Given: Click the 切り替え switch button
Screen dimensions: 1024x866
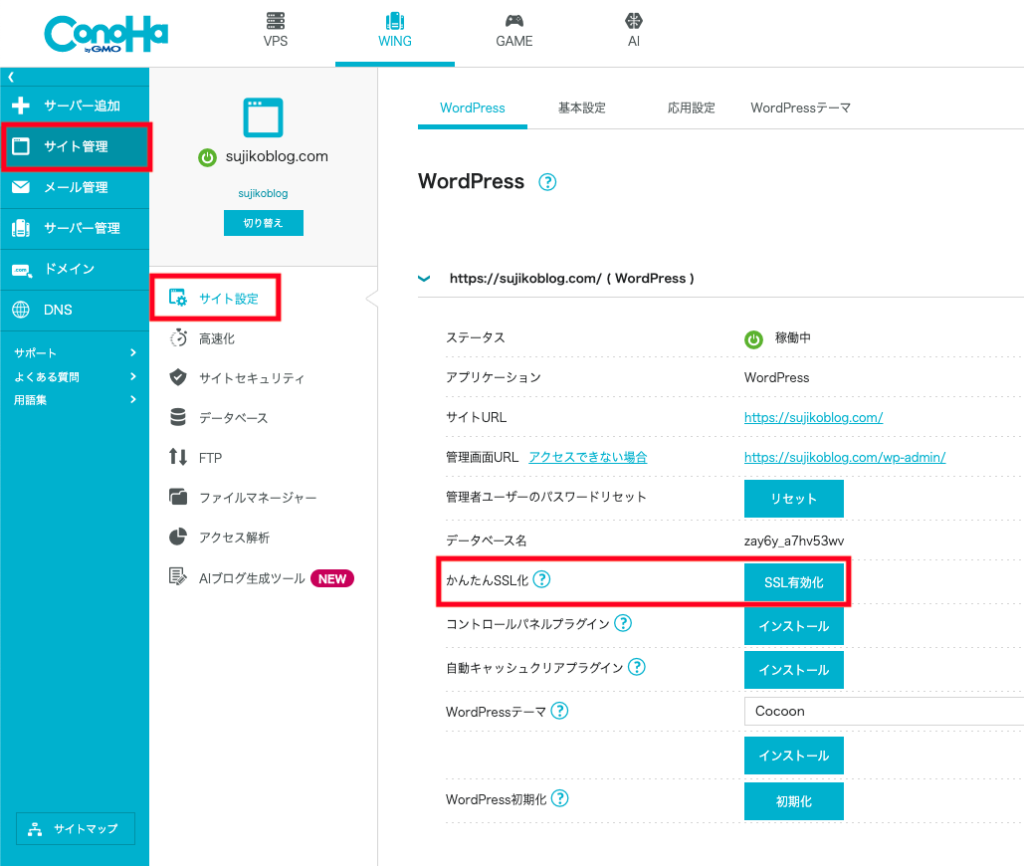Looking at the screenshot, I should [x=263, y=223].
